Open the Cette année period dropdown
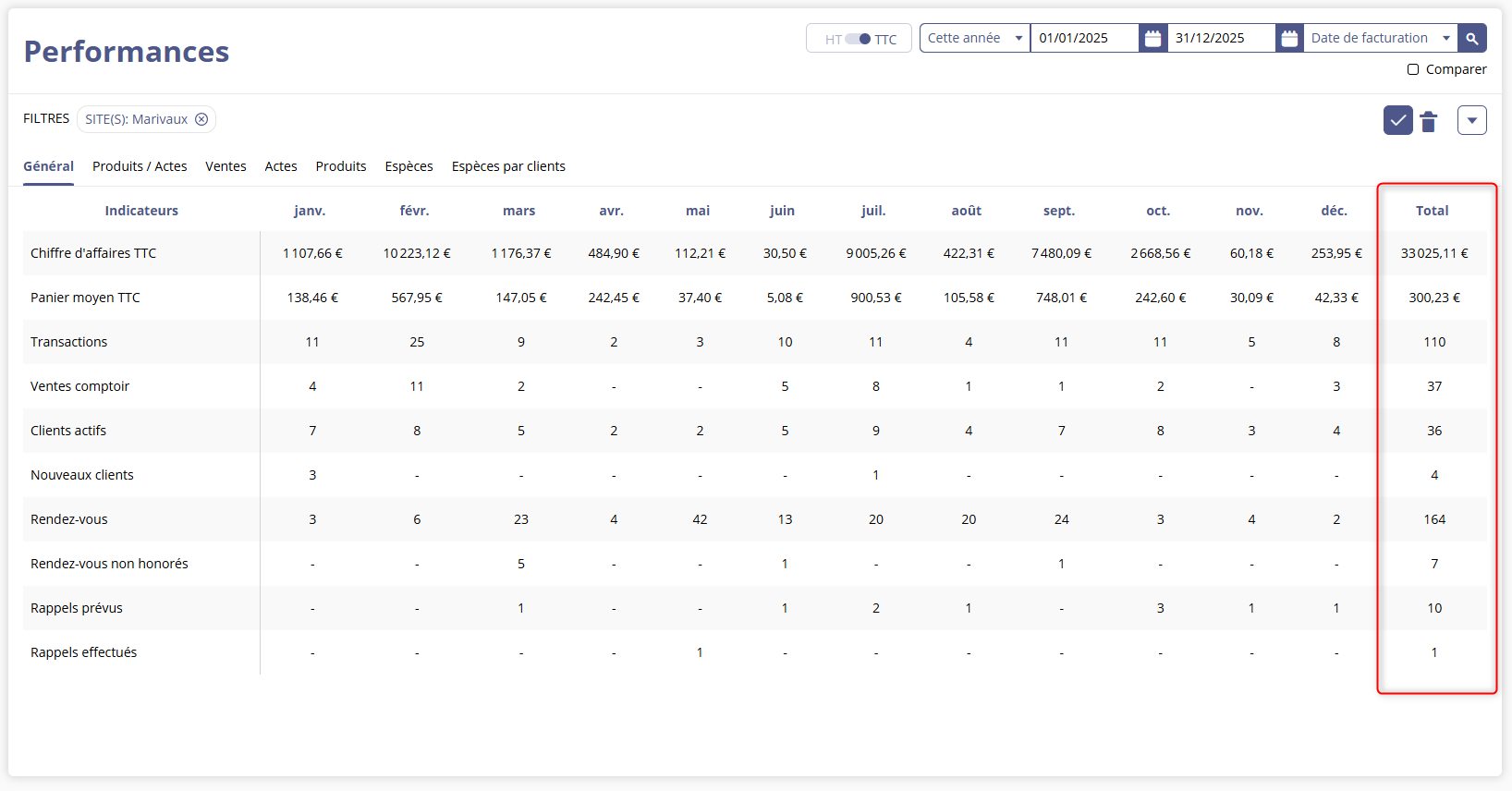 (974, 38)
